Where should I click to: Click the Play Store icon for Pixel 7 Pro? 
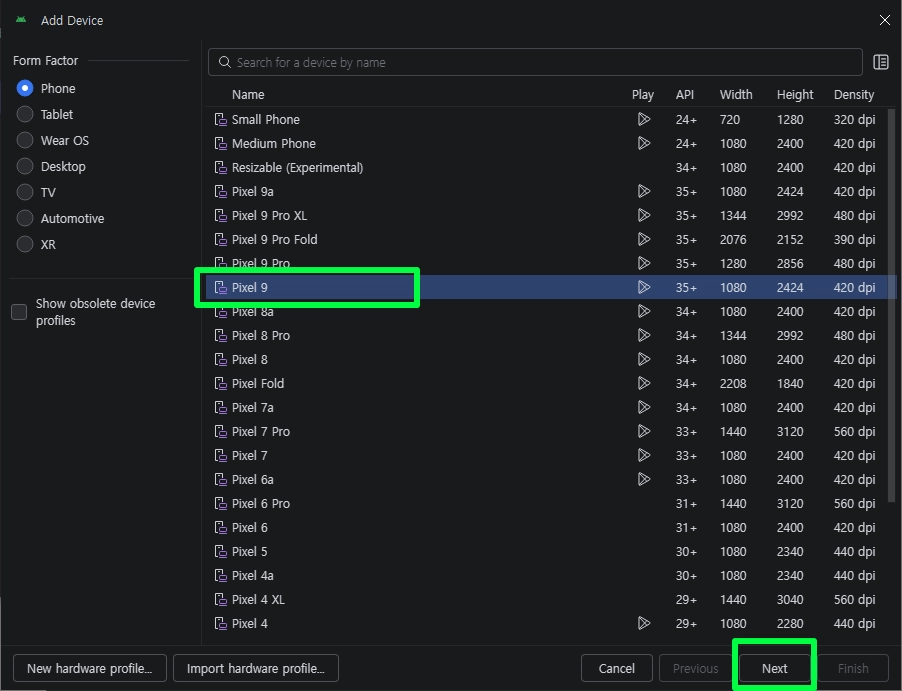click(644, 431)
